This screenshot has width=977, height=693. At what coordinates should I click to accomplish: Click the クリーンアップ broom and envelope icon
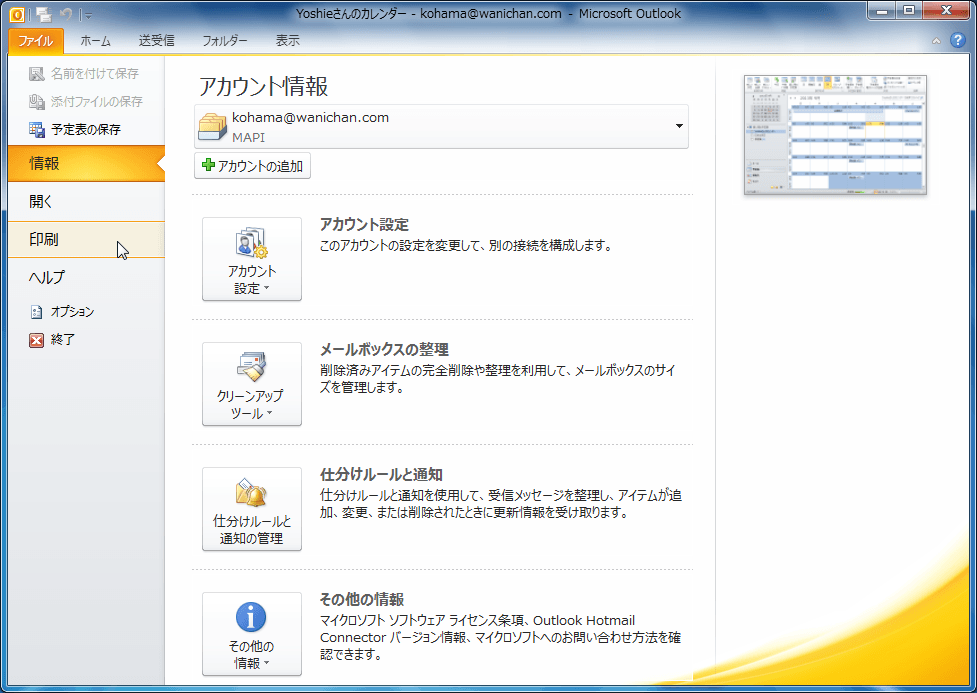[x=252, y=367]
